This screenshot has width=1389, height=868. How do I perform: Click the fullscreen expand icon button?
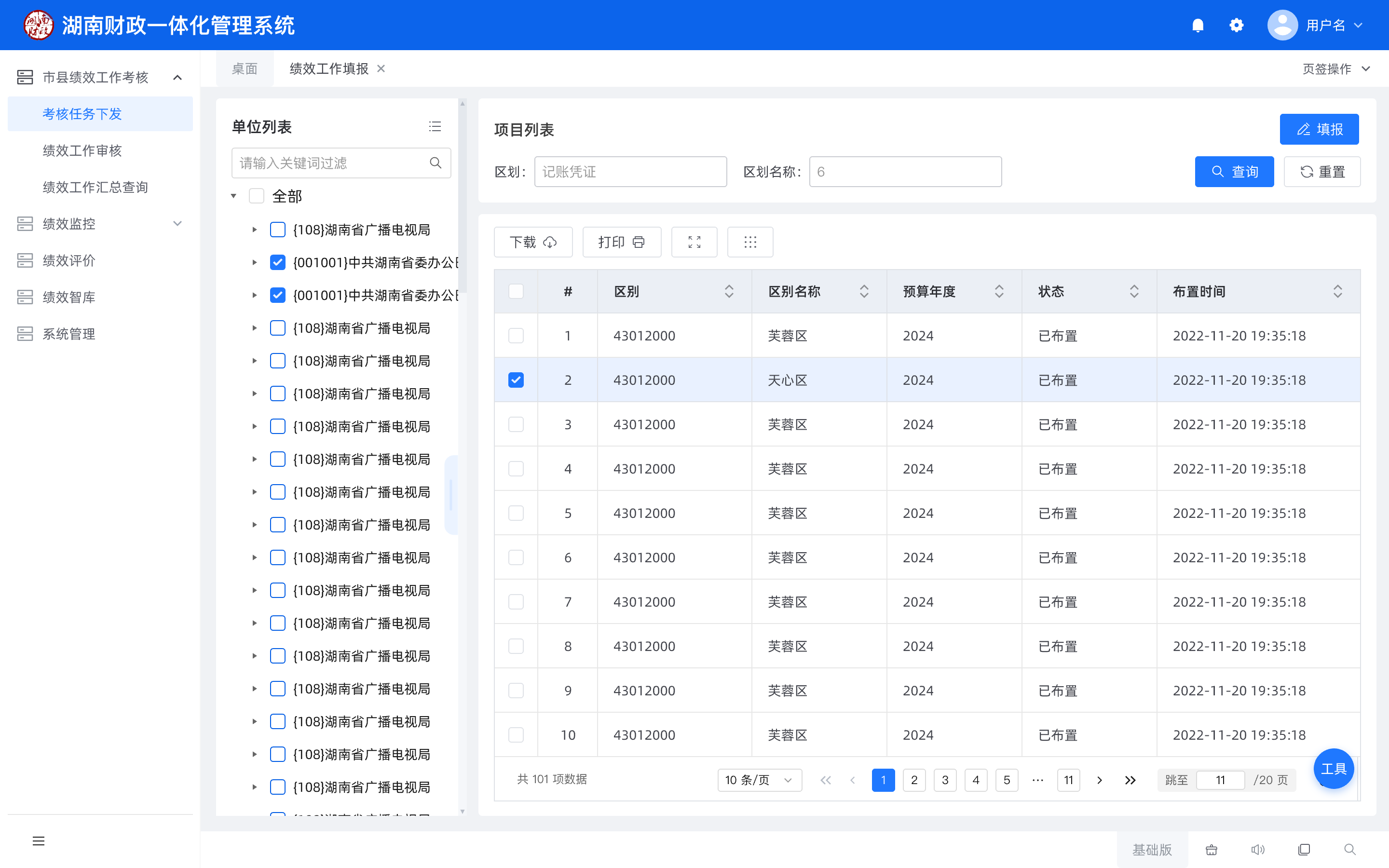[694, 242]
